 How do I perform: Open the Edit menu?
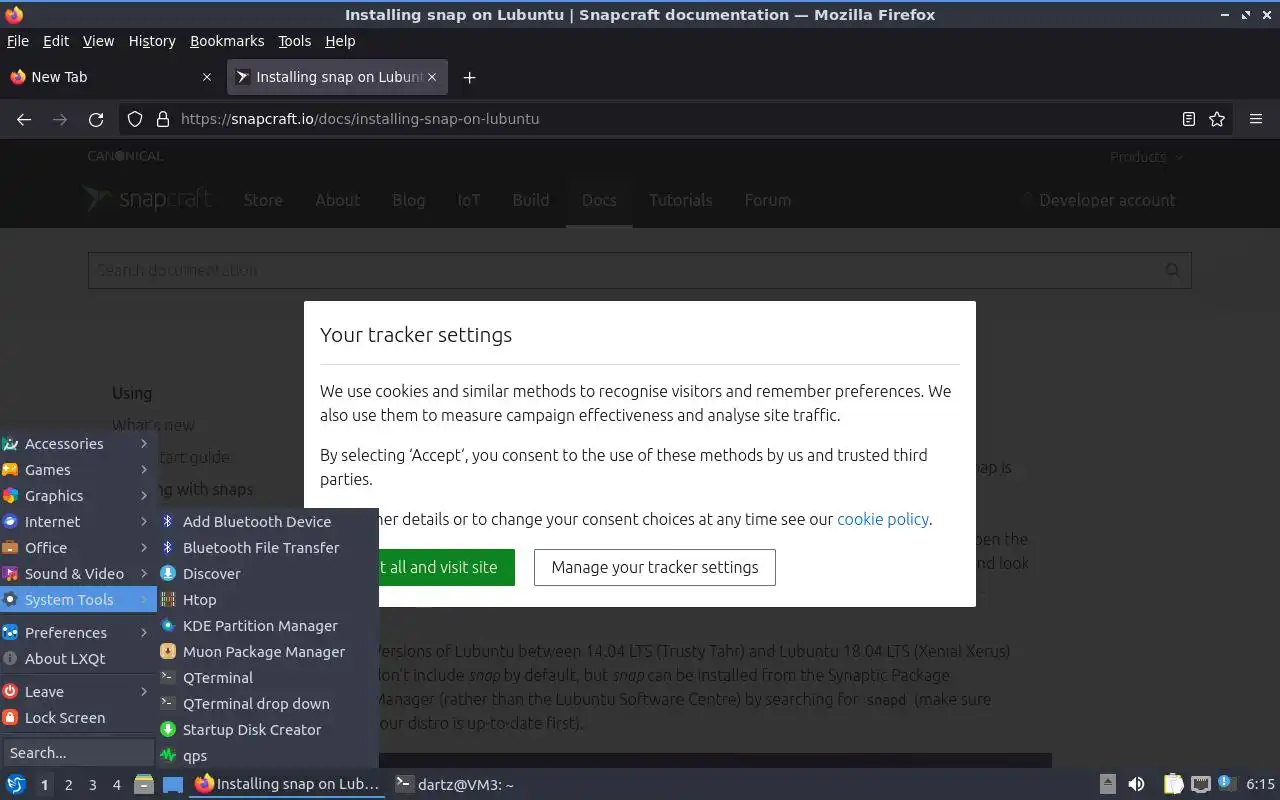[x=56, y=41]
